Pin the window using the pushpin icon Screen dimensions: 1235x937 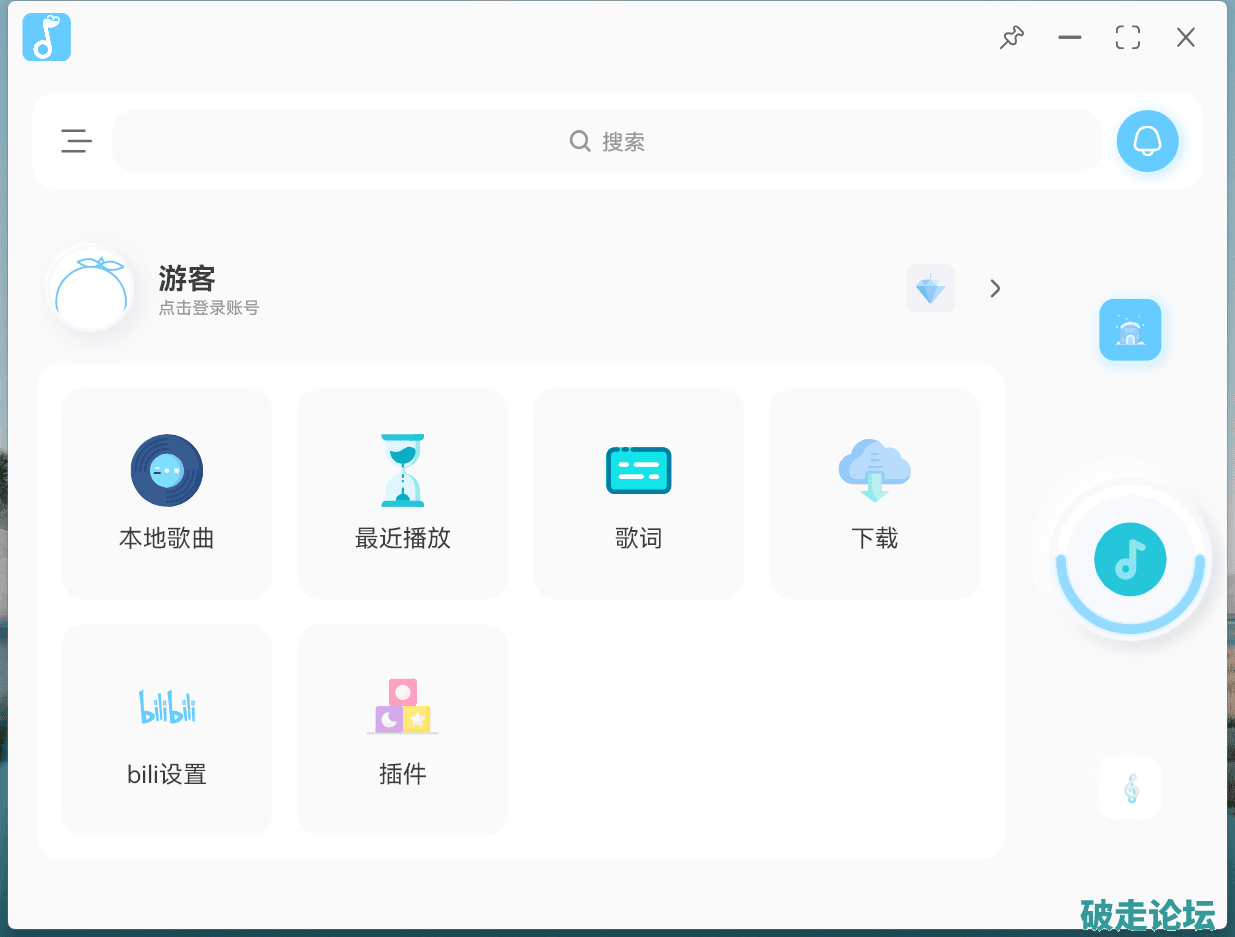click(1012, 38)
